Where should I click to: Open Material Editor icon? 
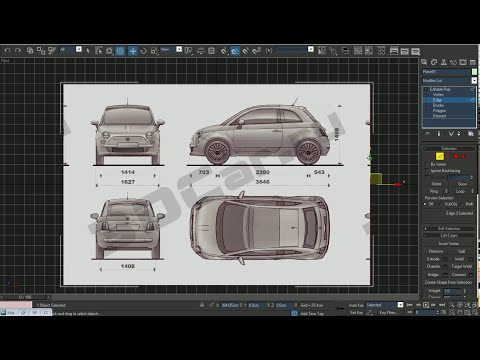point(381,51)
